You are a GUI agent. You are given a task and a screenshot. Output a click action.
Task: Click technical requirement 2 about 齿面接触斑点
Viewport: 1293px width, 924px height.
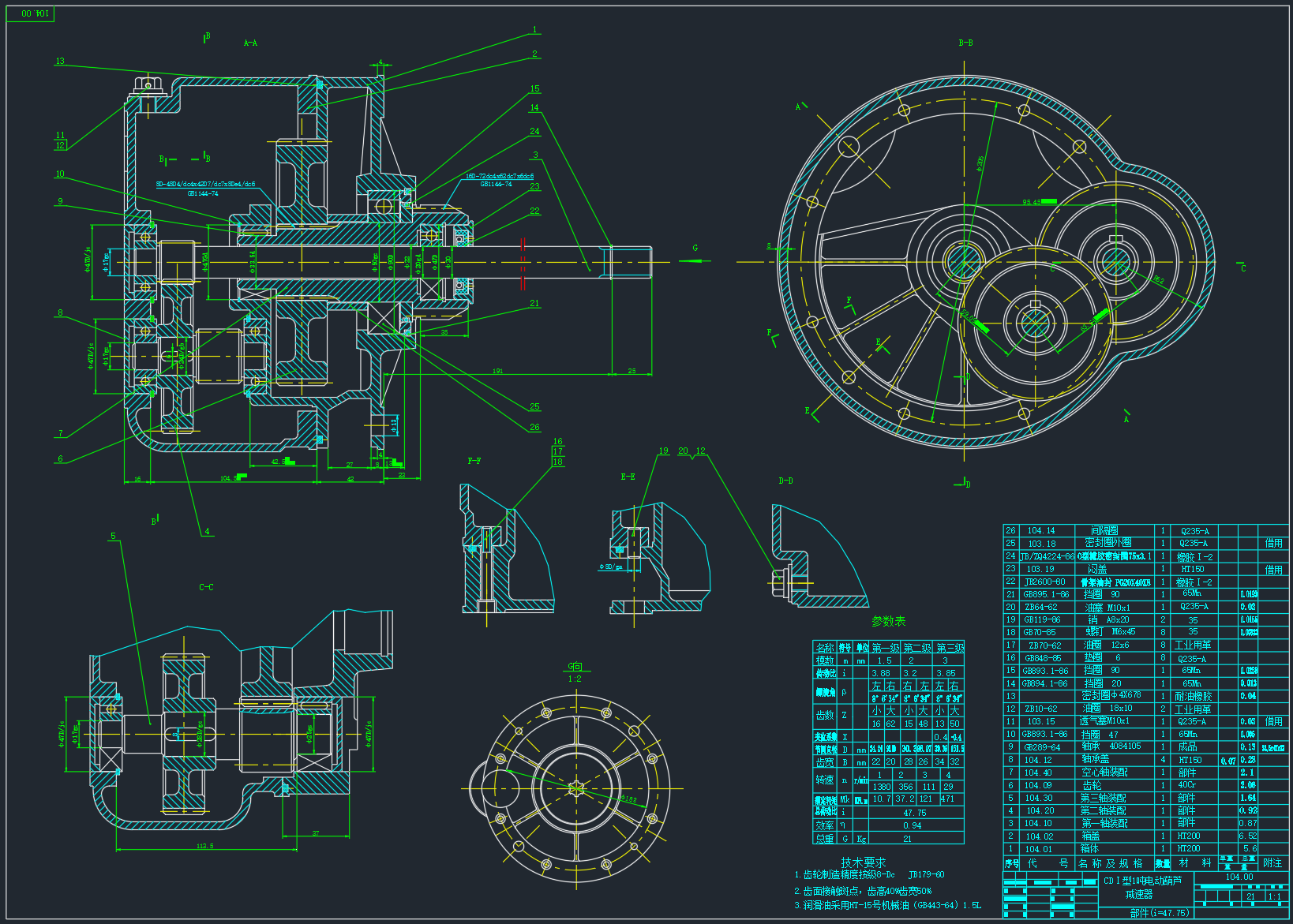[x=863, y=890]
